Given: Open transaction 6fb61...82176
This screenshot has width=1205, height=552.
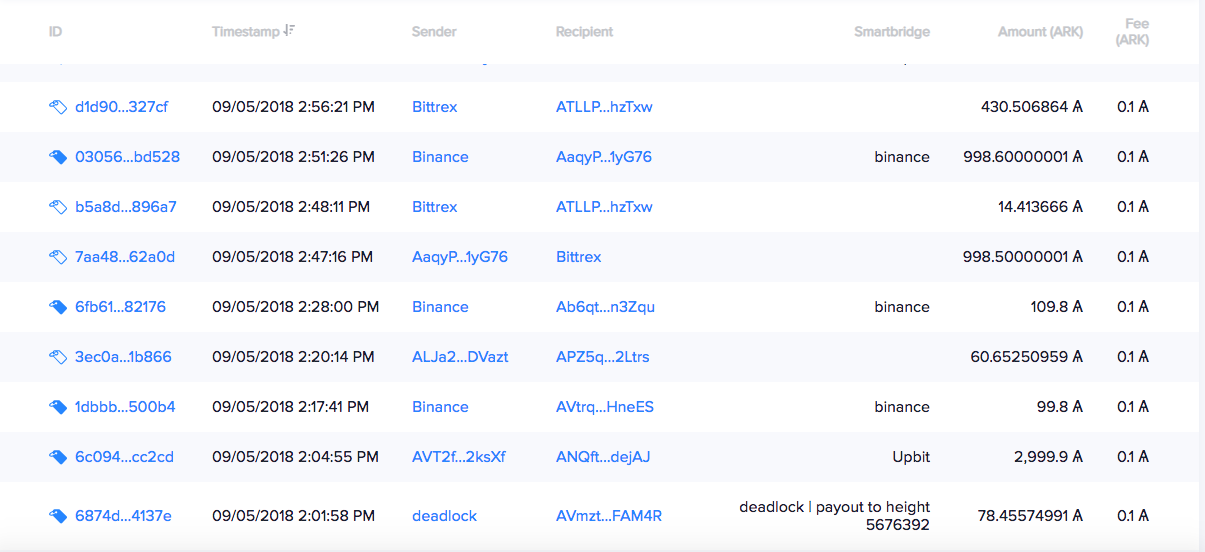Looking at the screenshot, I should coord(120,307).
